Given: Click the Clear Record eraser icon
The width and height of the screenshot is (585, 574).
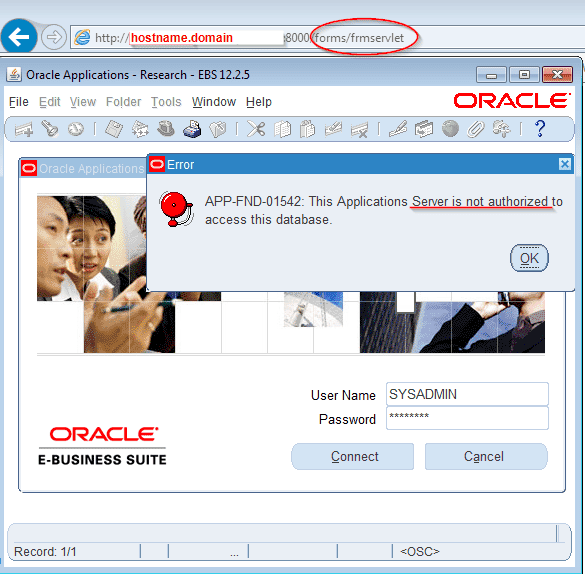Looking at the screenshot, I should click(334, 129).
